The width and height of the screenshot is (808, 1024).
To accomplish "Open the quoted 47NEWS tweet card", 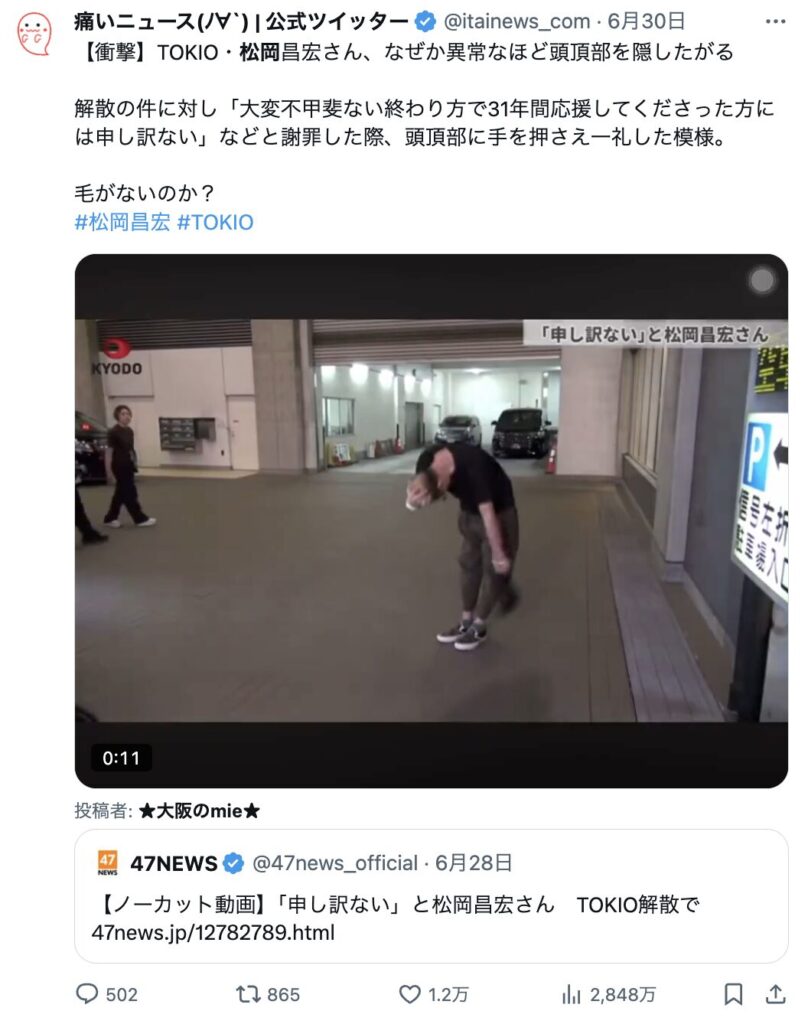I will pyautogui.click(x=431, y=896).
